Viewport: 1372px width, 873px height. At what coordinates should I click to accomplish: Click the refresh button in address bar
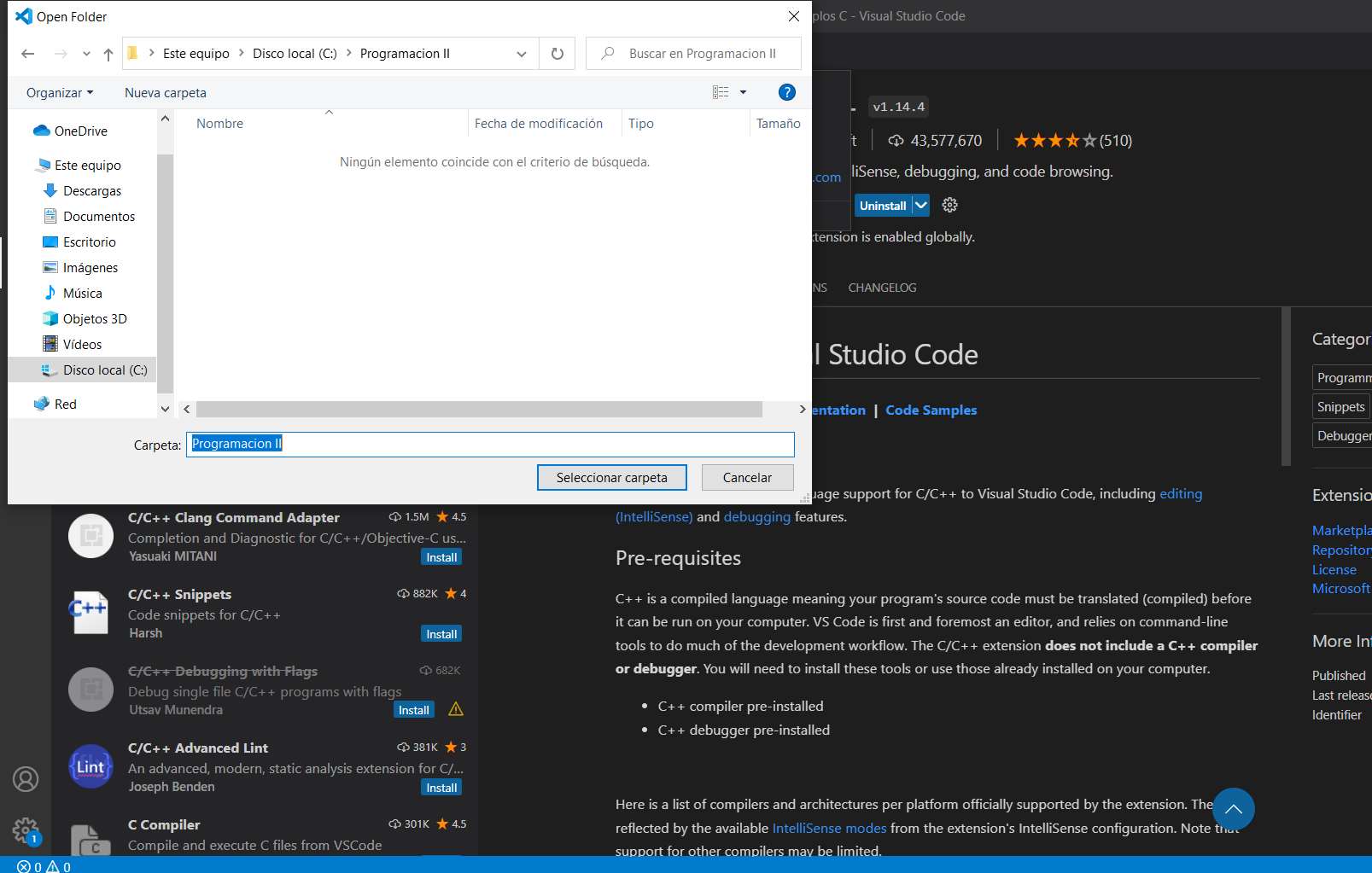click(x=558, y=54)
